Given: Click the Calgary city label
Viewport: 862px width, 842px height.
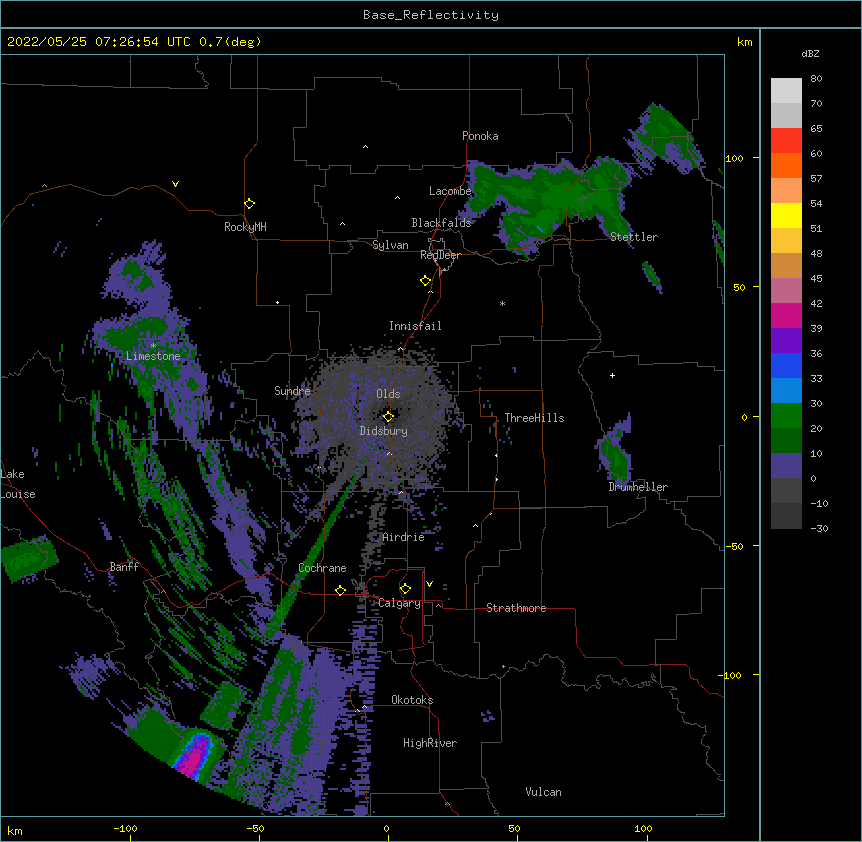Looking at the screenshot, I should 399,603.
